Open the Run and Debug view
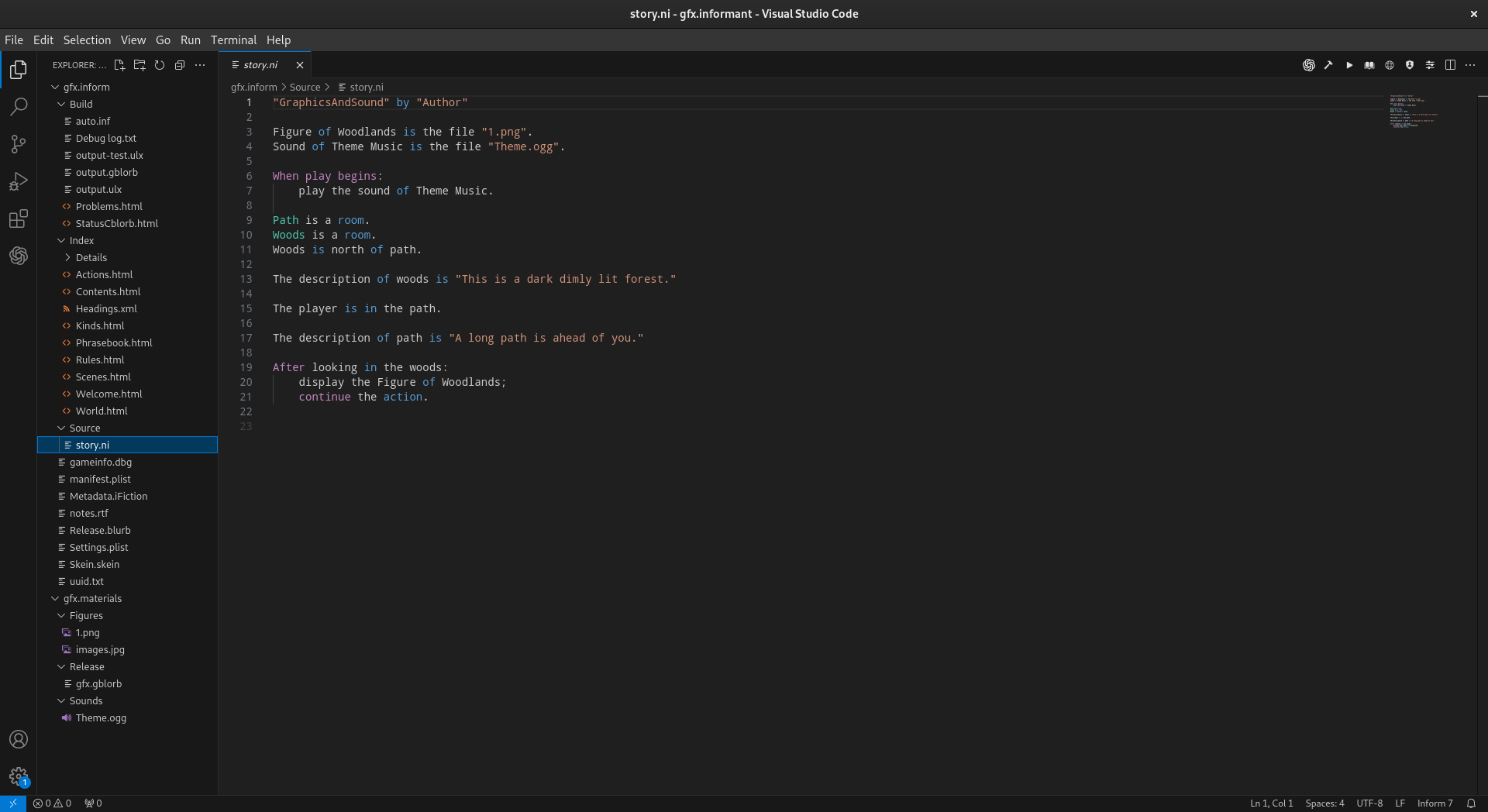Screen dimensions: 1488x812 [x=19, y=181]
